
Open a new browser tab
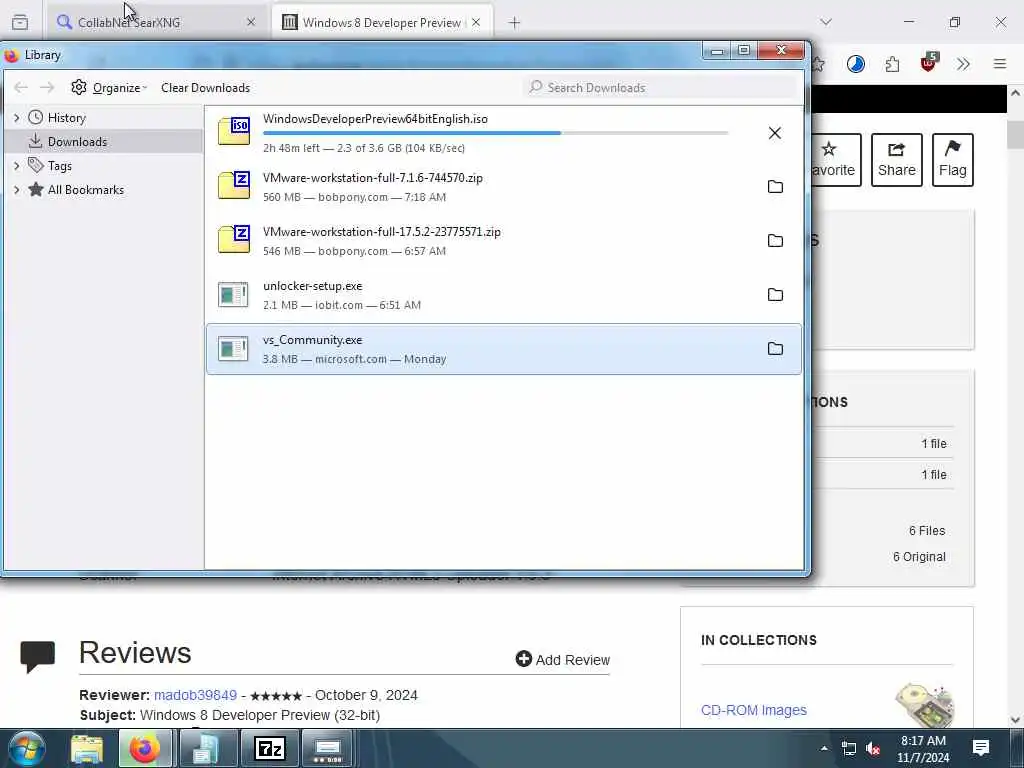[515, 23]
